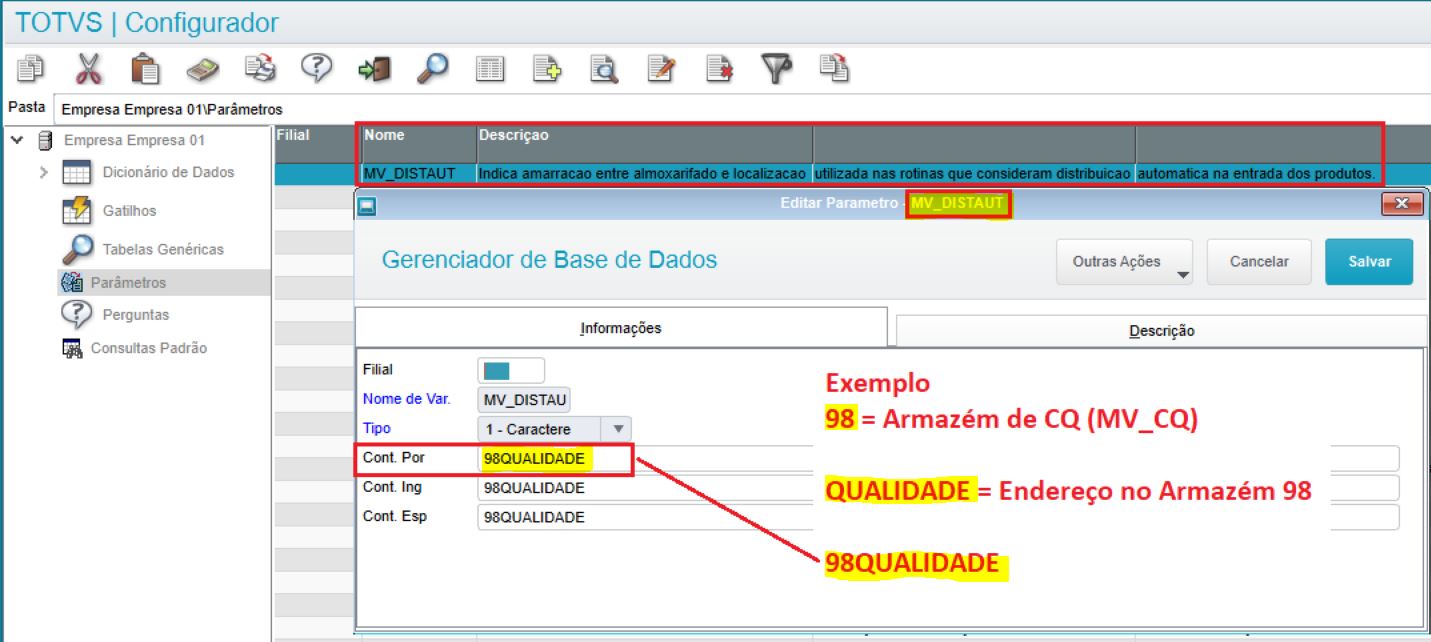Click 'utilizada nas rotinas' description cell

click(973, 174)
